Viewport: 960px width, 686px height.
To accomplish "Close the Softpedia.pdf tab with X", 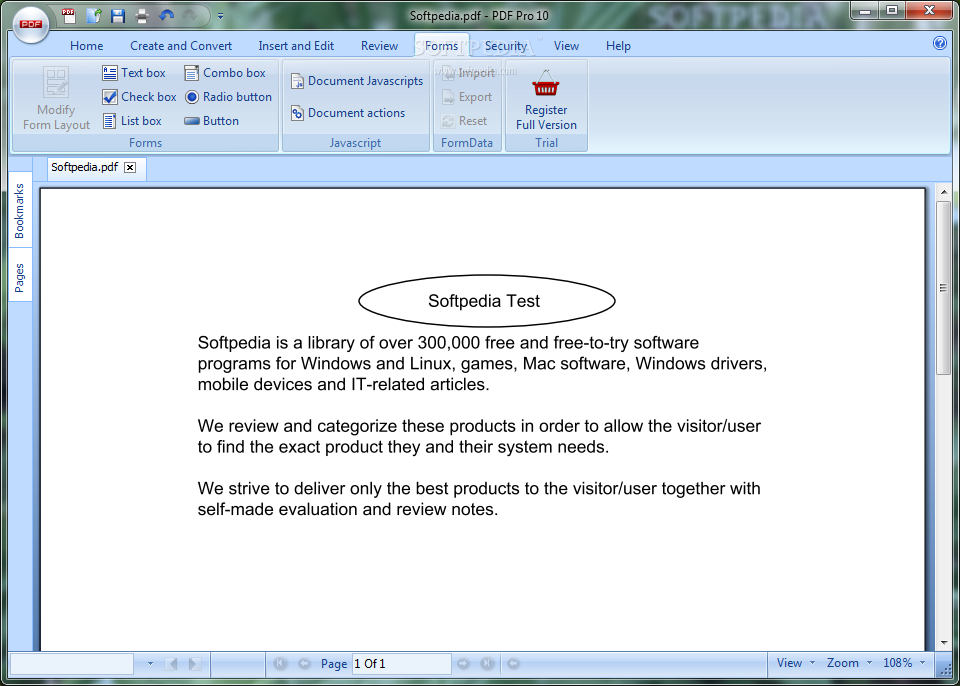I will pyautogui.click(x=130, y=168).
